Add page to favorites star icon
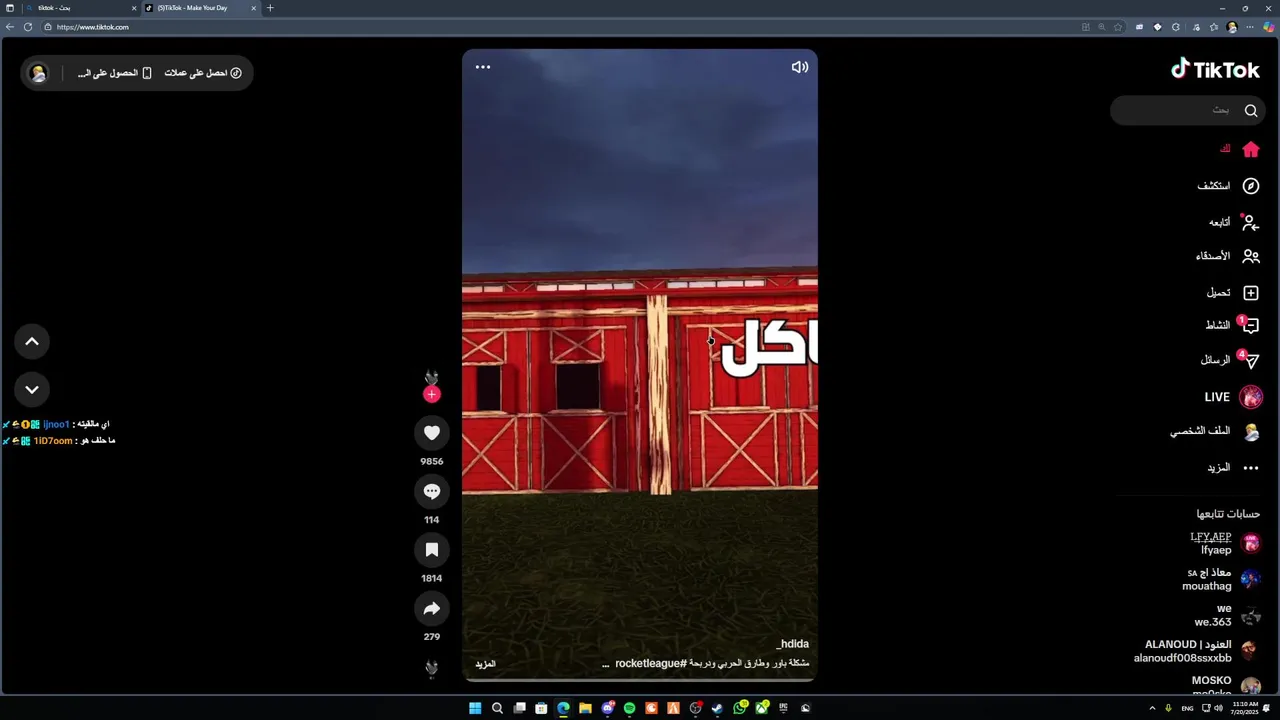Screen dimensions: 1280x720 tap(1118, 27)
